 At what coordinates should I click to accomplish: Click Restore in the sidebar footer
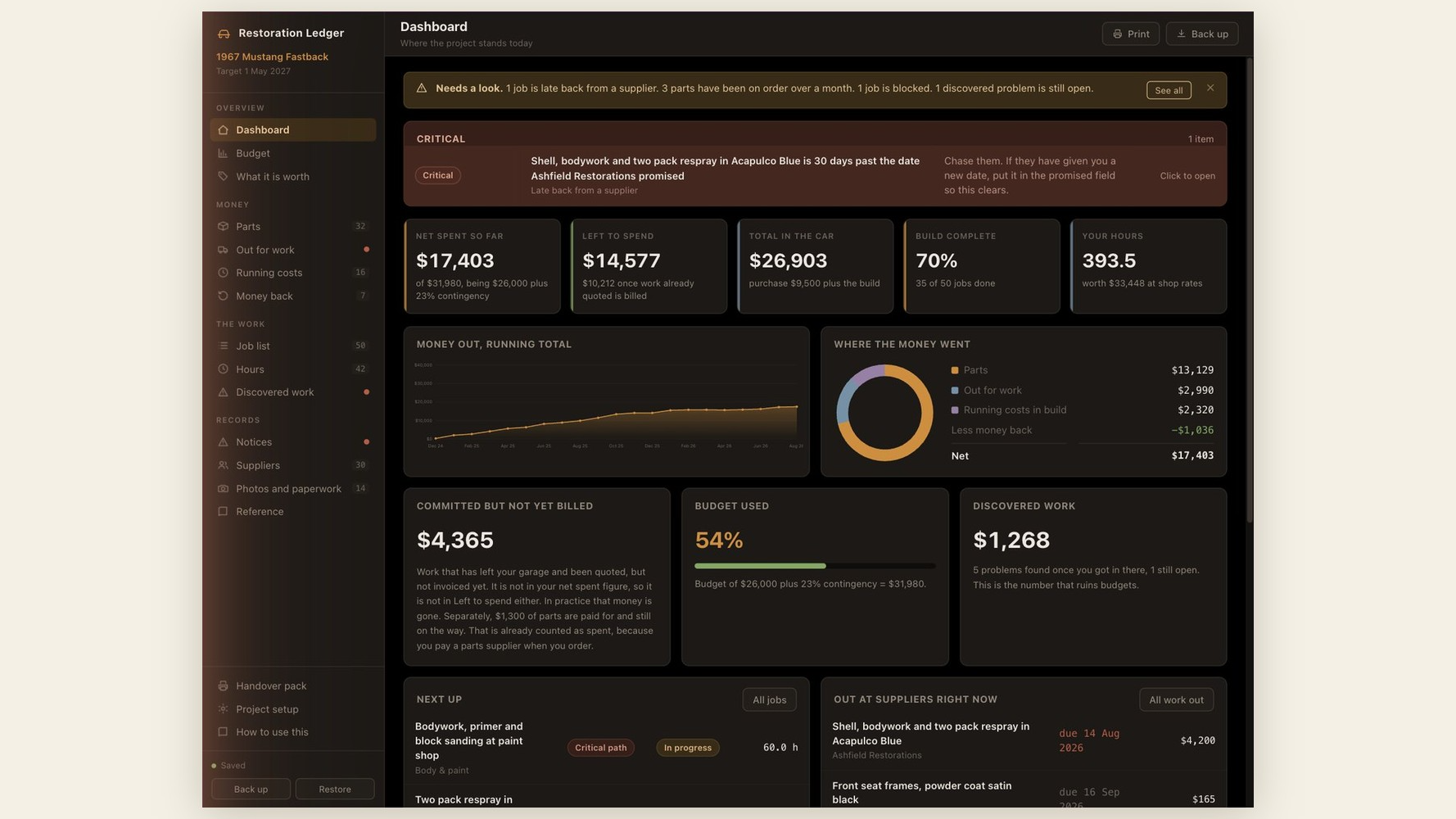point(335,790)
